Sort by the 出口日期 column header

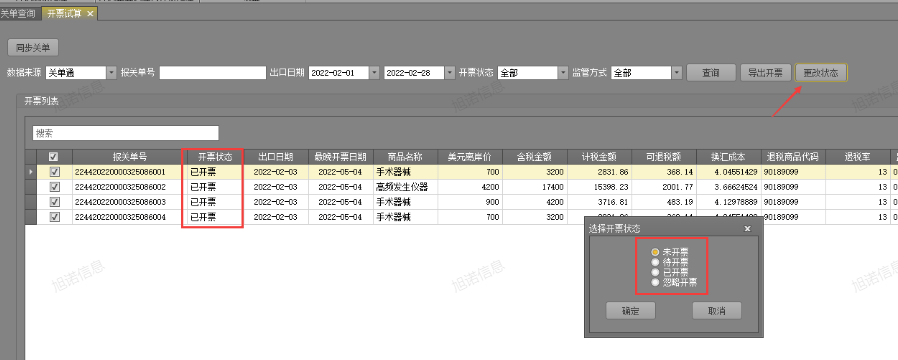(276, 156)
